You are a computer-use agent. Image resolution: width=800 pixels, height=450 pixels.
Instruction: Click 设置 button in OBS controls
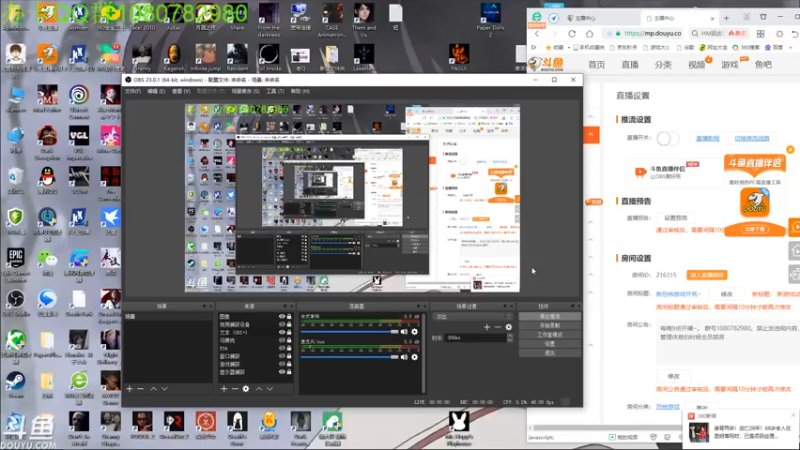tap(549, 344)
